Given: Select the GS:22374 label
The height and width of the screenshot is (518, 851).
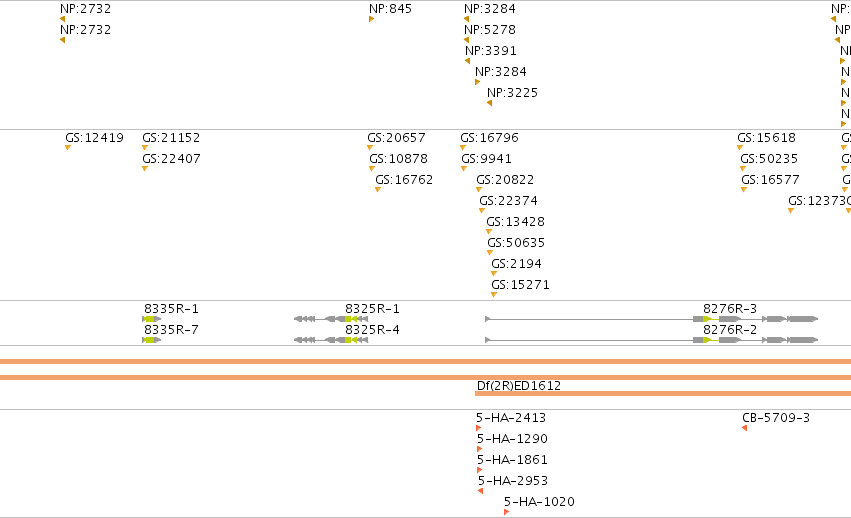Looking at the screenshot, I should [x=509, y=201].
